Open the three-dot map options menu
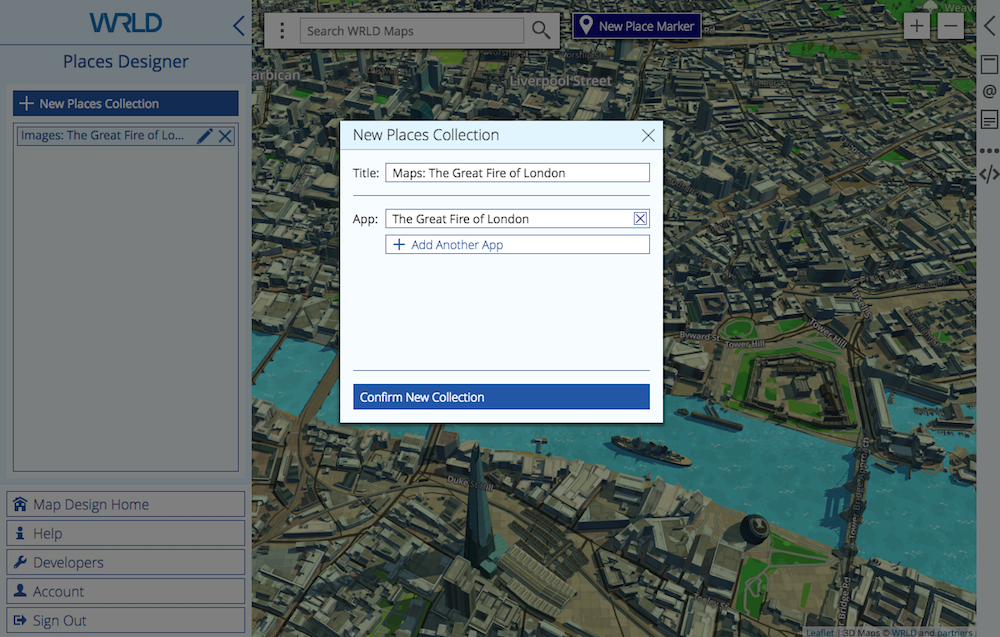Viewport: 1000px width, 637px height. point(282,30)
